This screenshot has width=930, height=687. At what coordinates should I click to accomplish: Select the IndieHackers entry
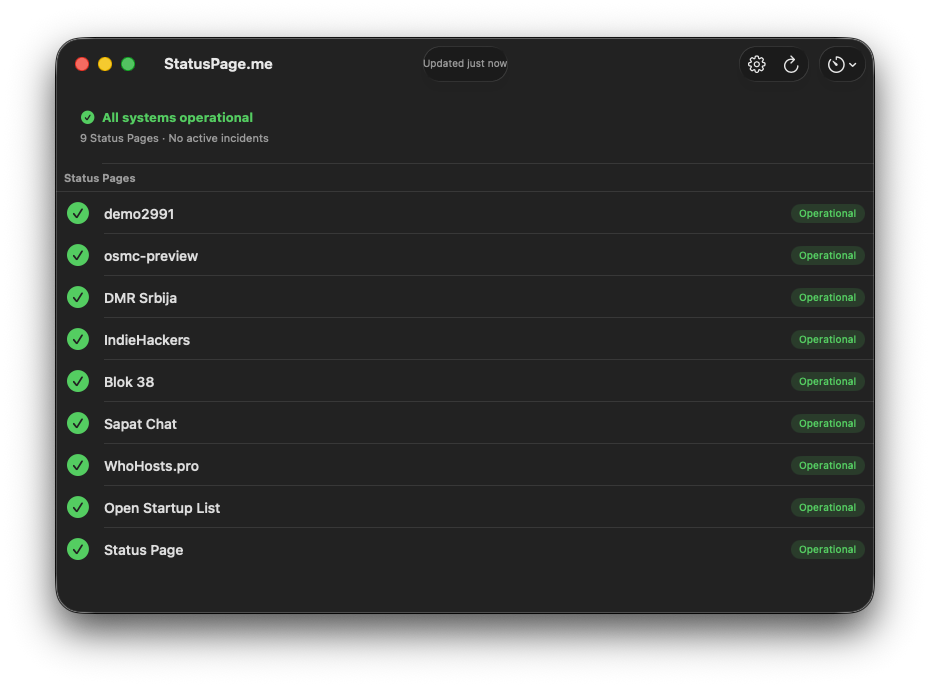point(465,339)
